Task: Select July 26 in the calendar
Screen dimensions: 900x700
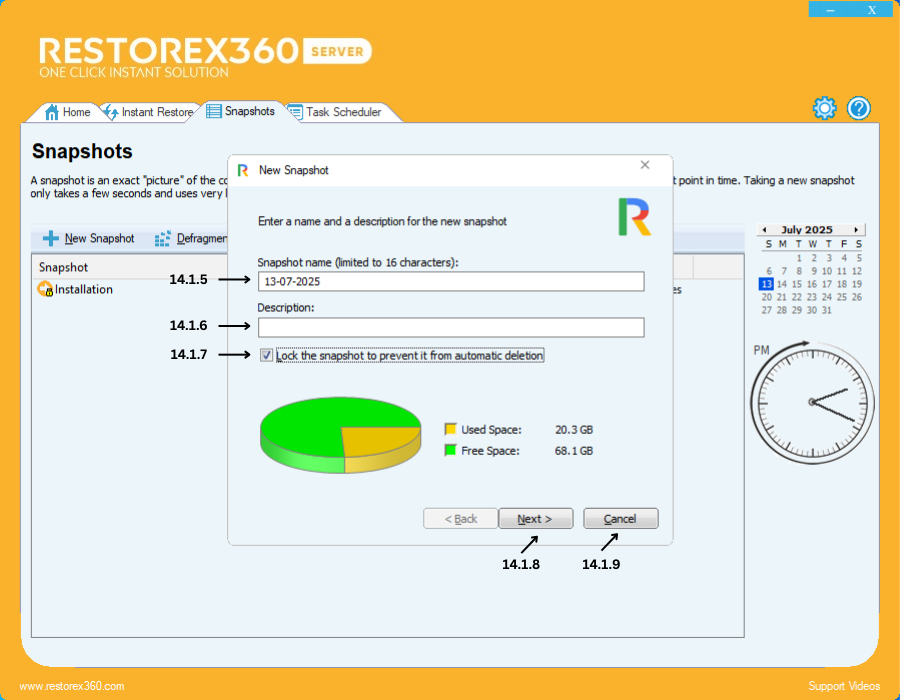Action: (857, 297)
